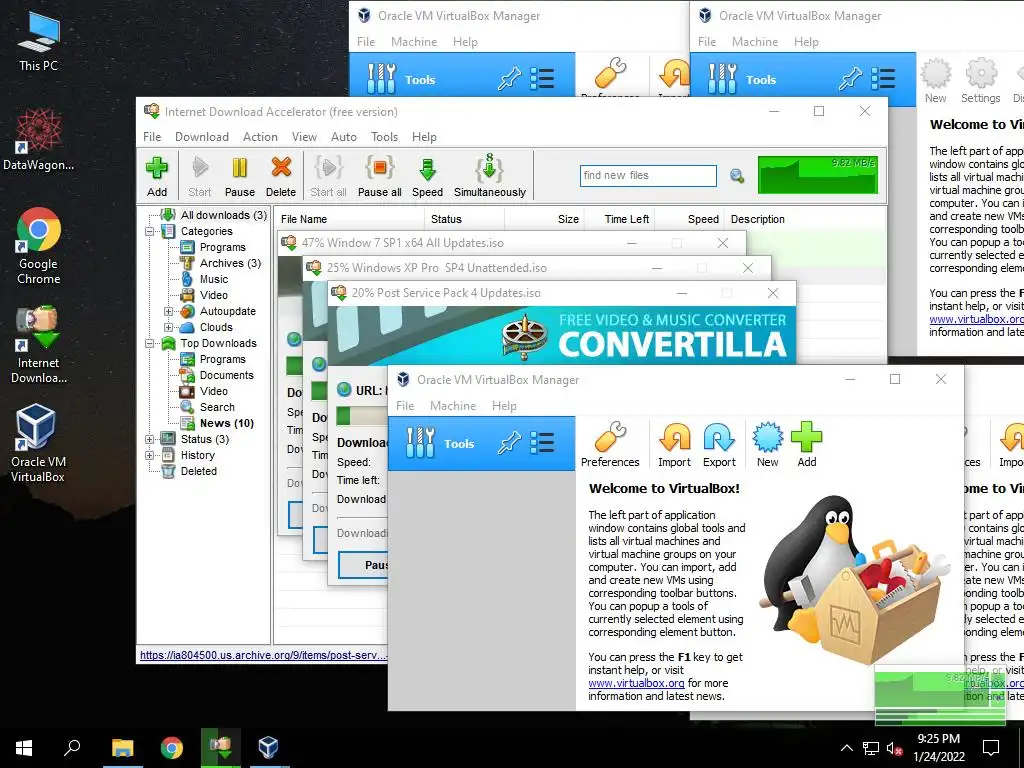1024x768 pixels.
Task: Click Import in the front VirtualBox window
Action: tap(675, 445)
